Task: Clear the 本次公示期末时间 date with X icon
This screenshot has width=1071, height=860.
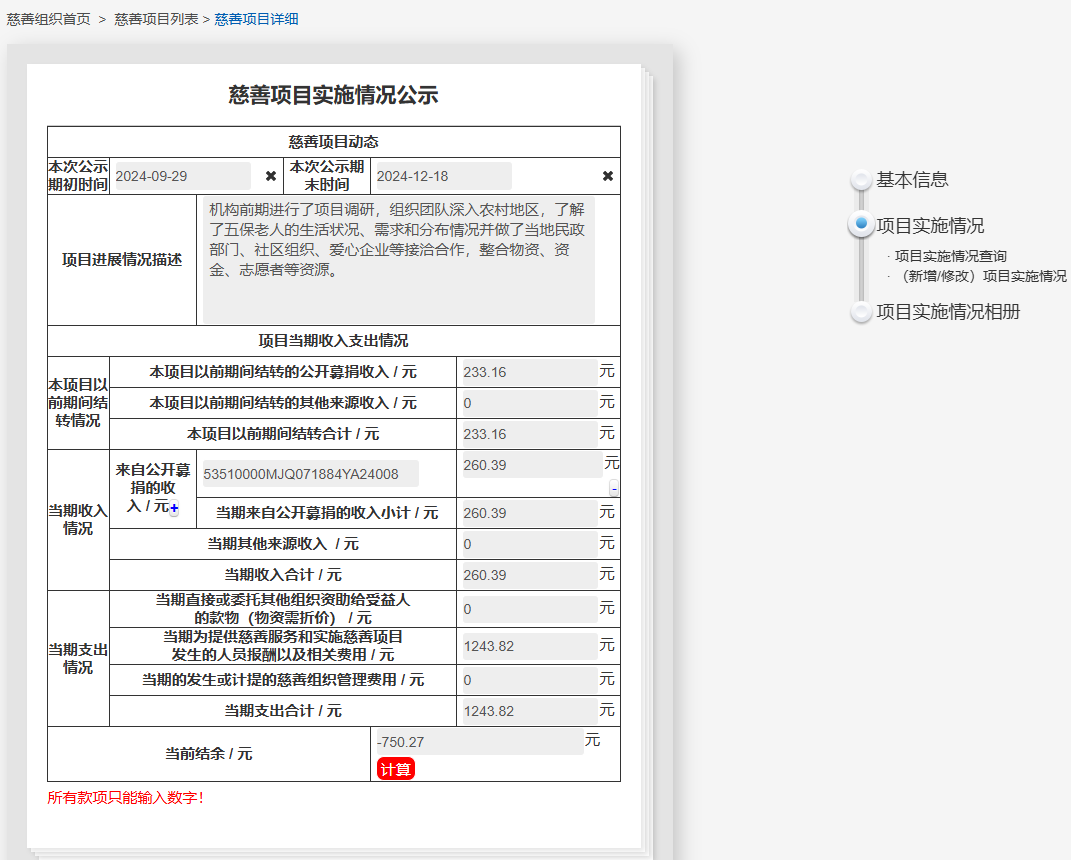Action: [607, 176]
